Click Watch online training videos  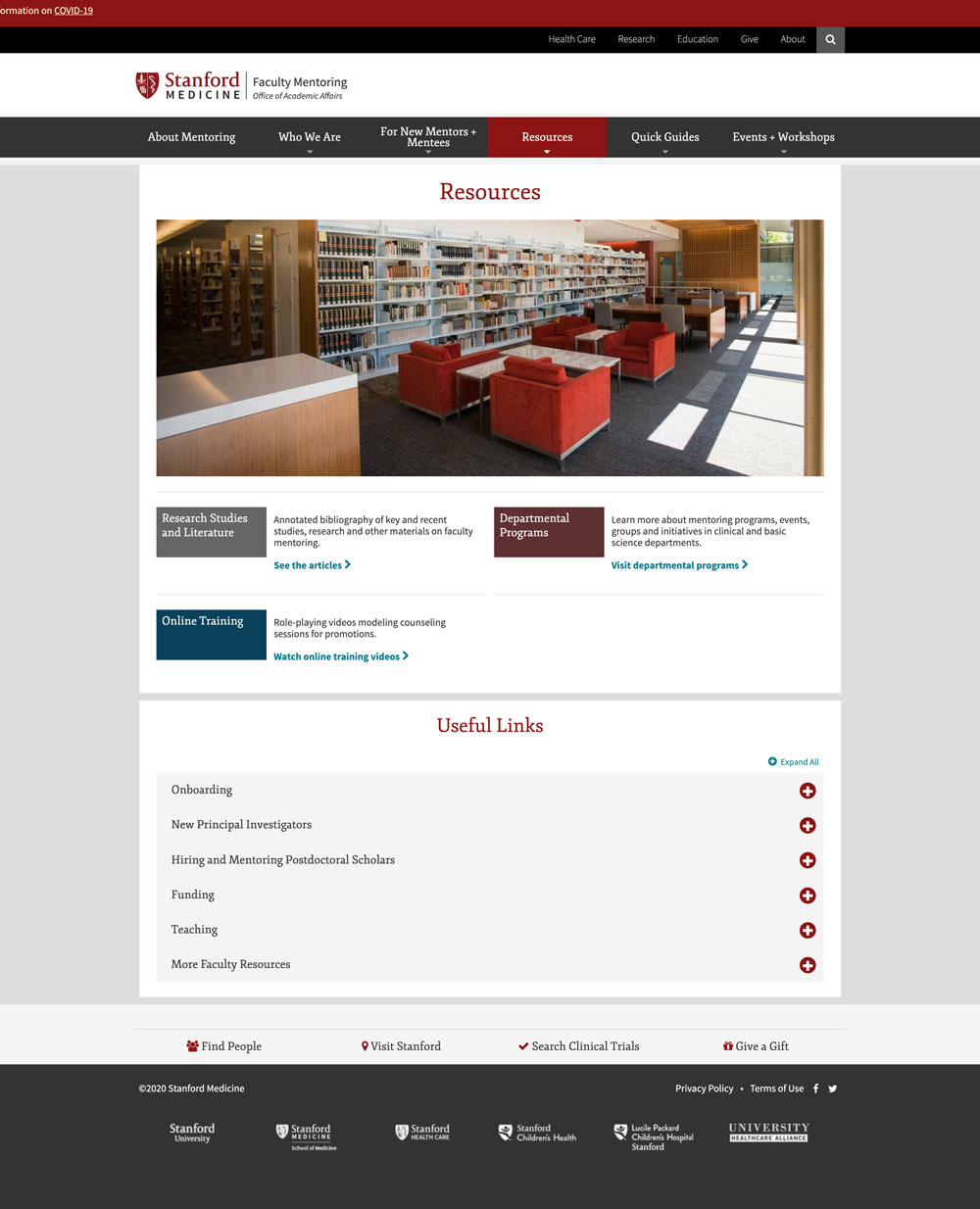336,655
